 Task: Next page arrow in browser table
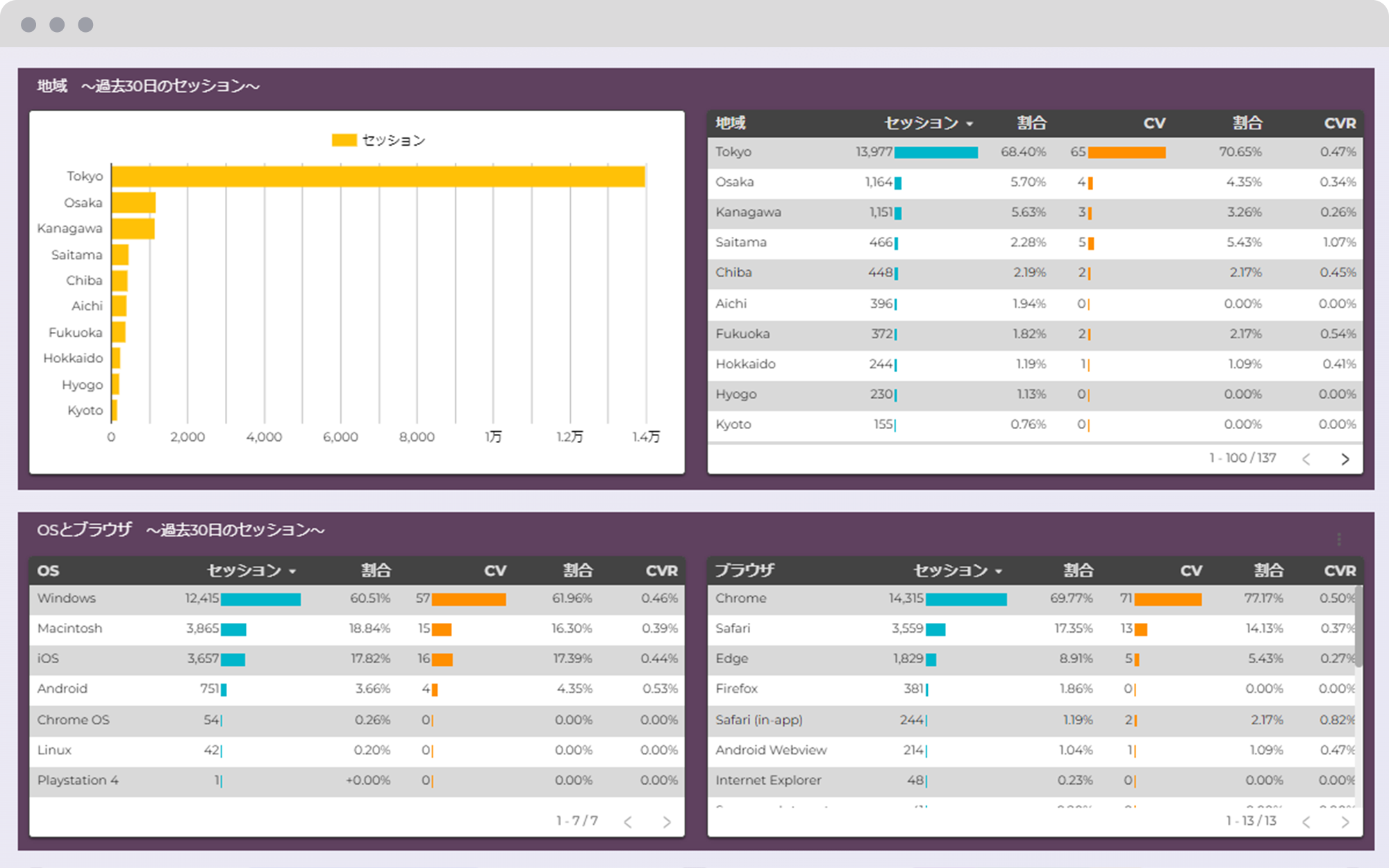[x=1345, y=822]
